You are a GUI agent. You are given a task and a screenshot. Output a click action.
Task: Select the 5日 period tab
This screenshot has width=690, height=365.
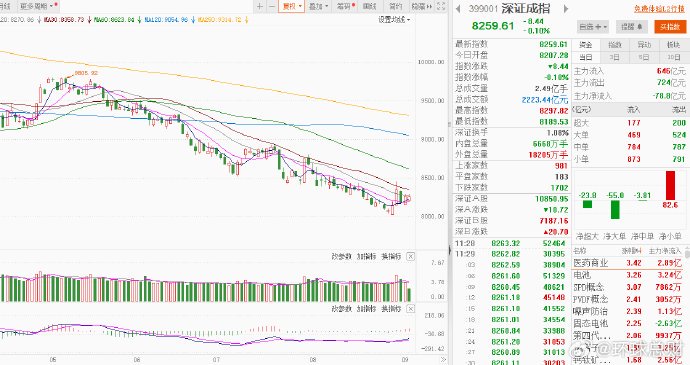point(644,57)
